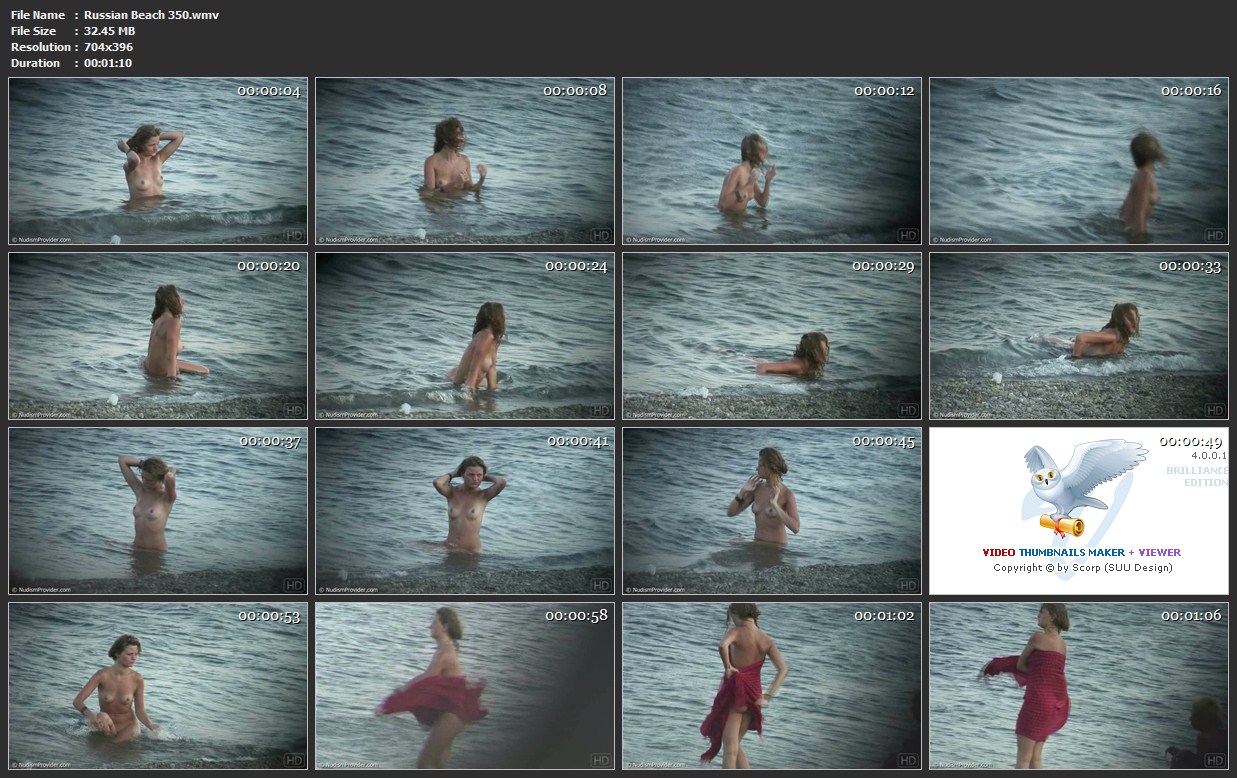This screenshot has height=778, width=1237.
Task: Open the thumbnail stamped 00:00:08
Action: pos(465,161)
